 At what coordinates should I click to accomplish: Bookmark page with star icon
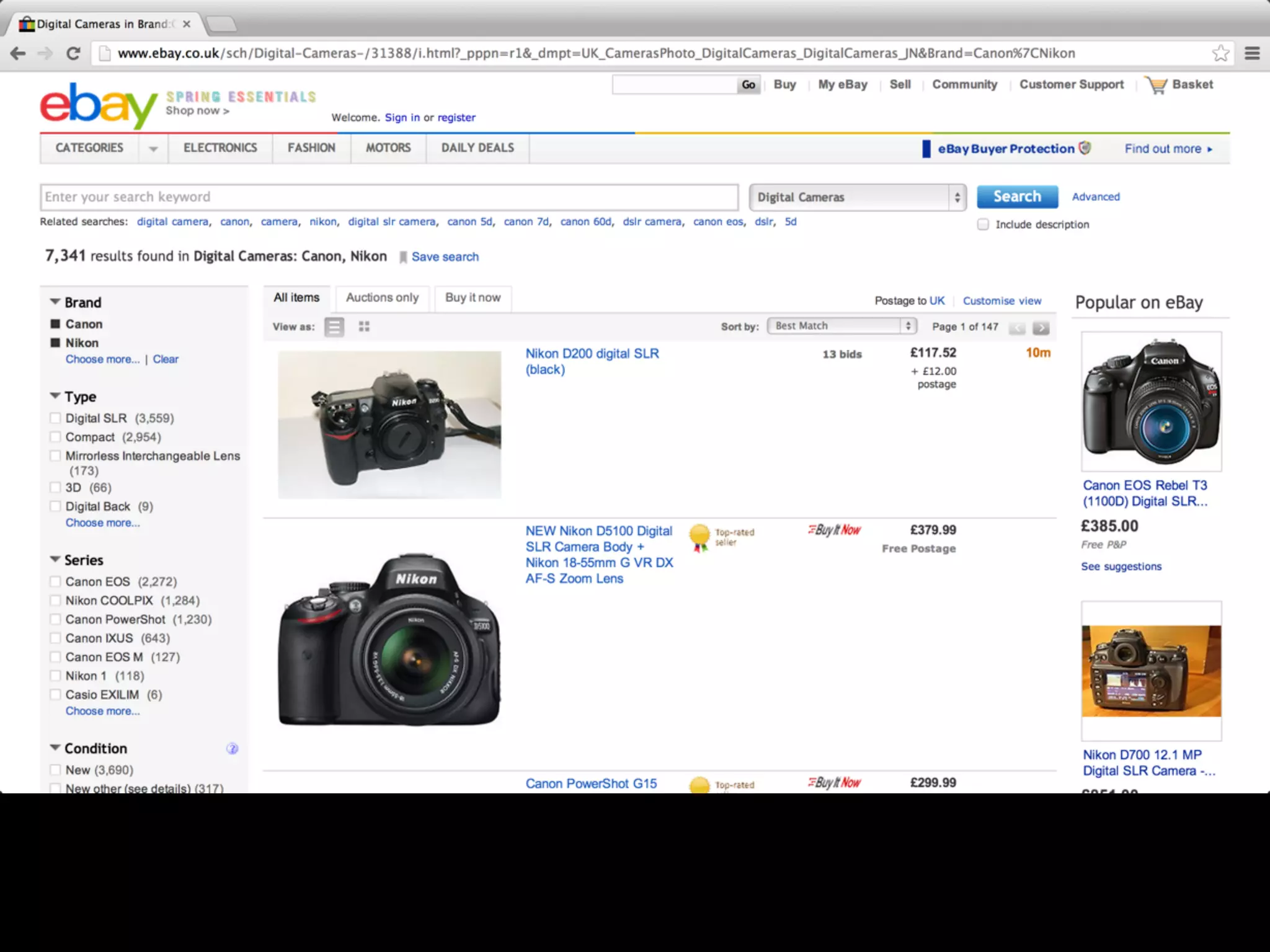pyautogui.click(x=1220, y=53)
